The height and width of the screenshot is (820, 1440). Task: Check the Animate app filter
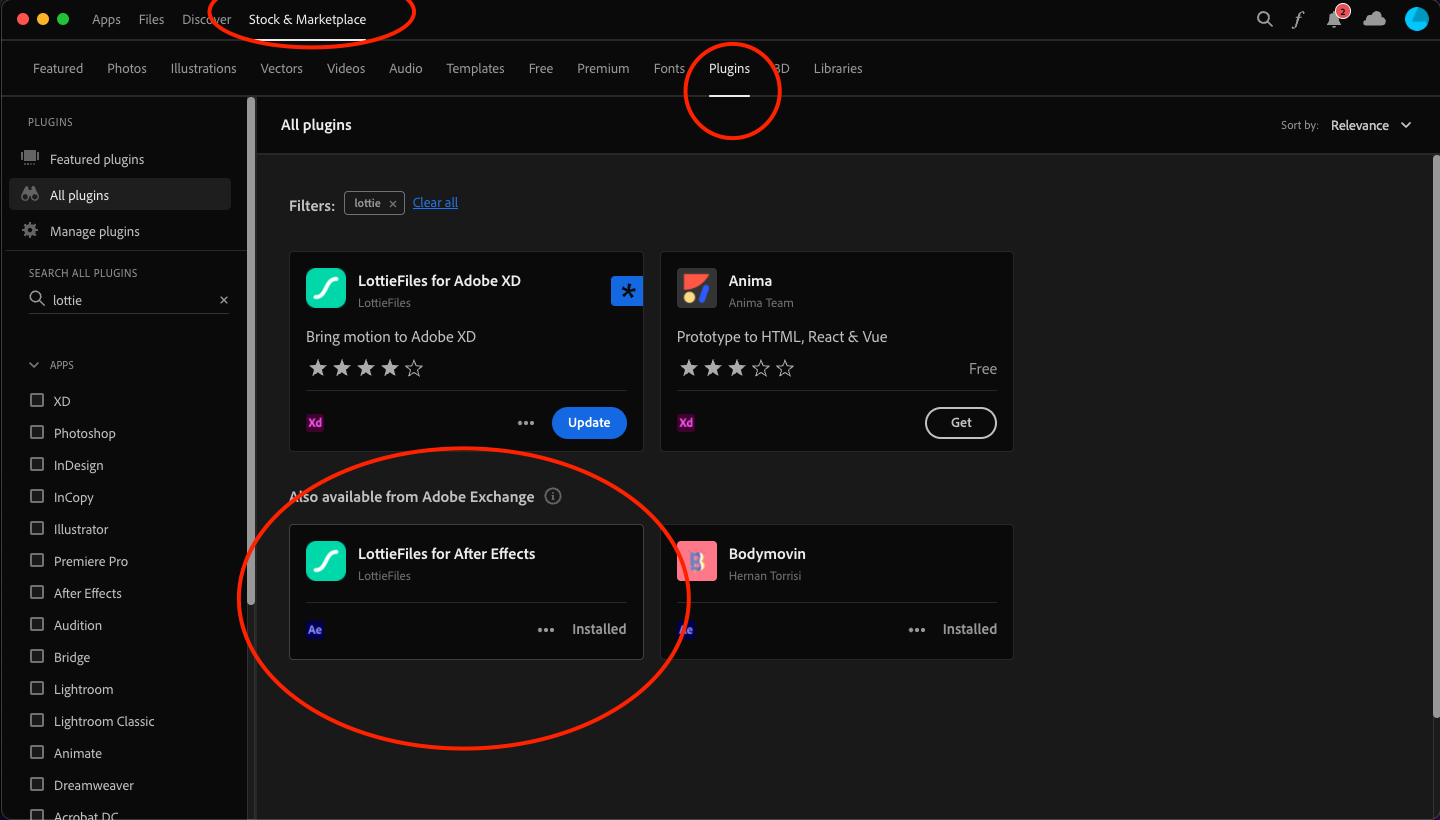tap(37, 752)
